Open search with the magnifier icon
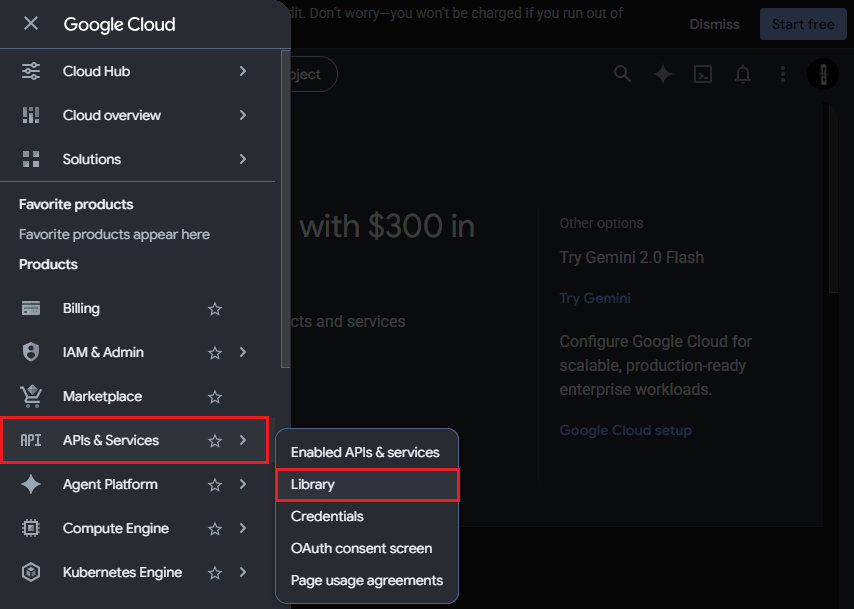The width and height of the screenshot is (854, 609). click(623, 74)
